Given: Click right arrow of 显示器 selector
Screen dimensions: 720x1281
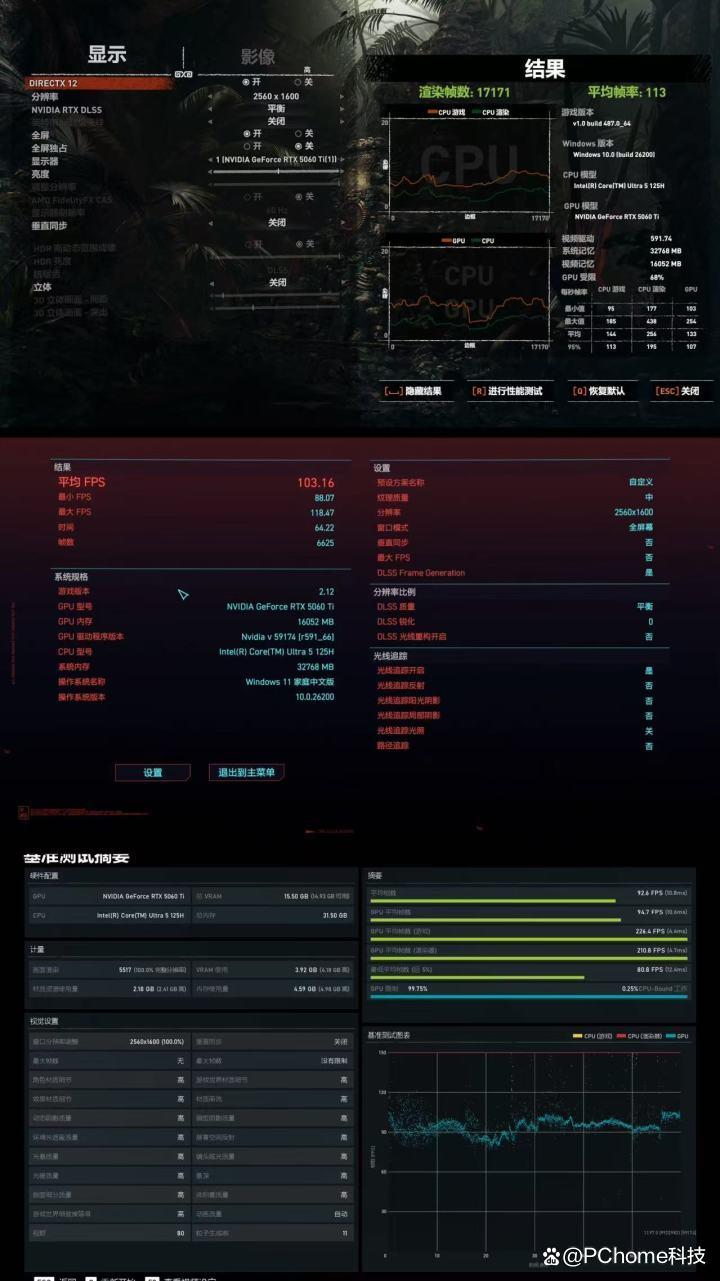Looking at the screenshot, I should pos(341,160).
